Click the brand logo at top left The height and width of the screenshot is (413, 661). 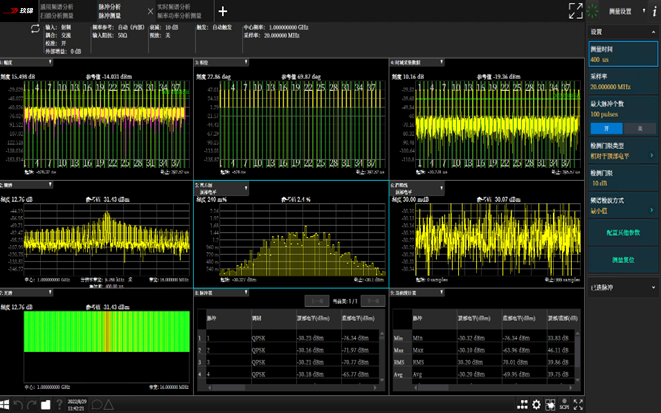tap(18, 11)
